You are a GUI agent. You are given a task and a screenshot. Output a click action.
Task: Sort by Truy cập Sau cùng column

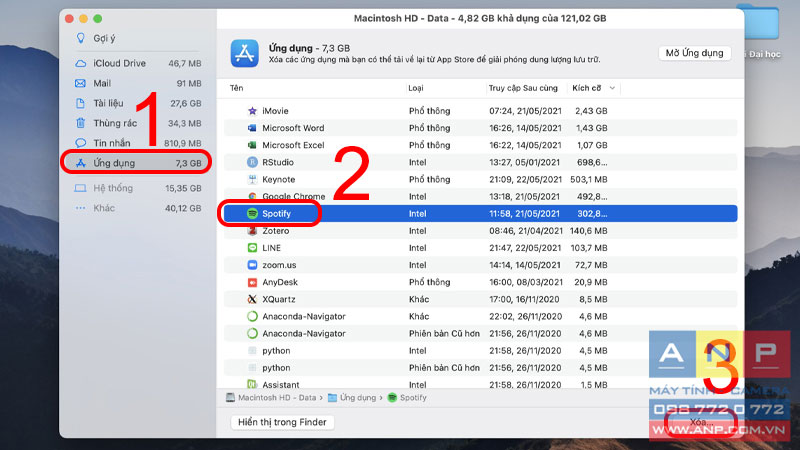click(523, 88)
